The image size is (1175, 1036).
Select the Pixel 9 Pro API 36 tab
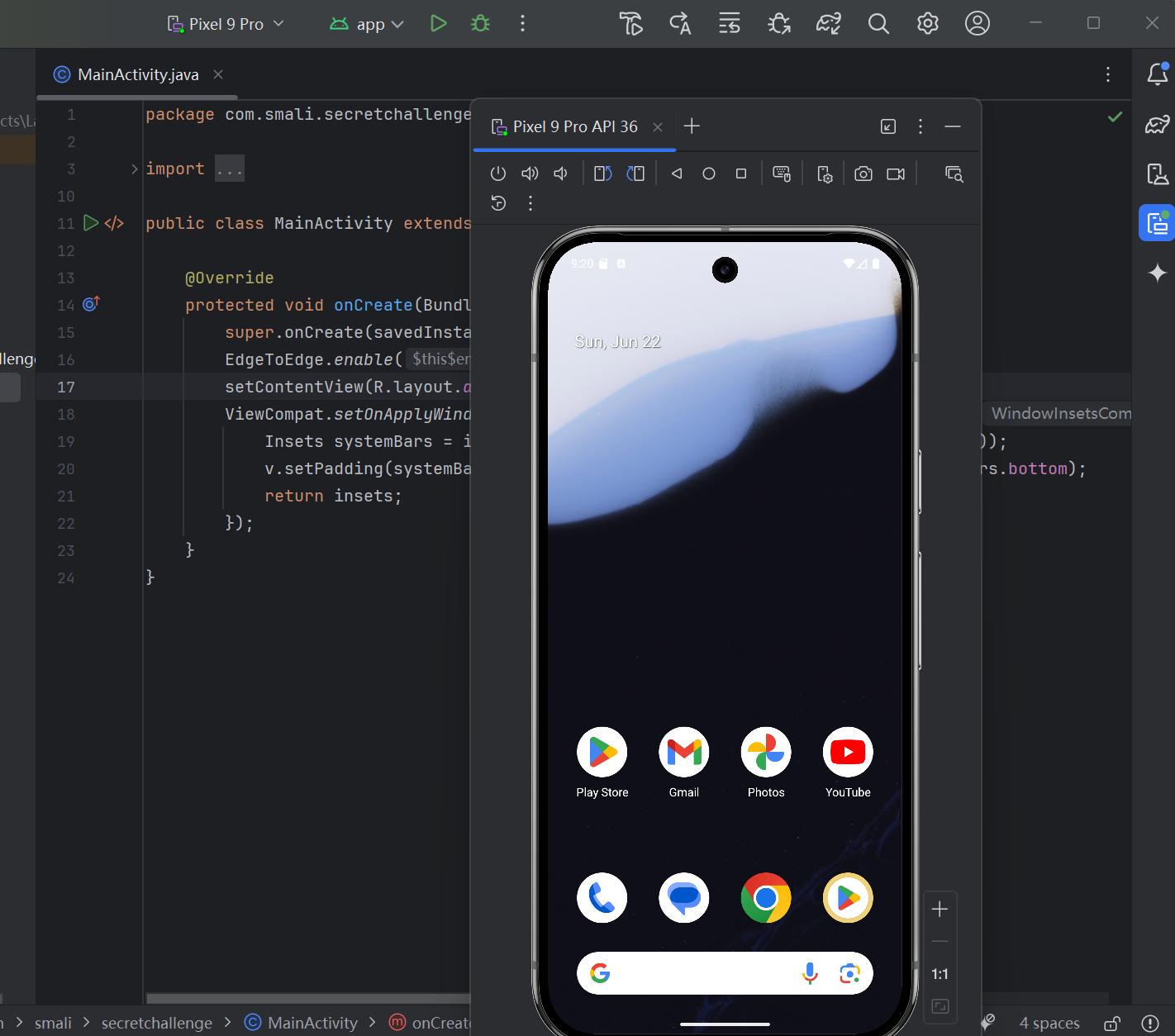574,126
